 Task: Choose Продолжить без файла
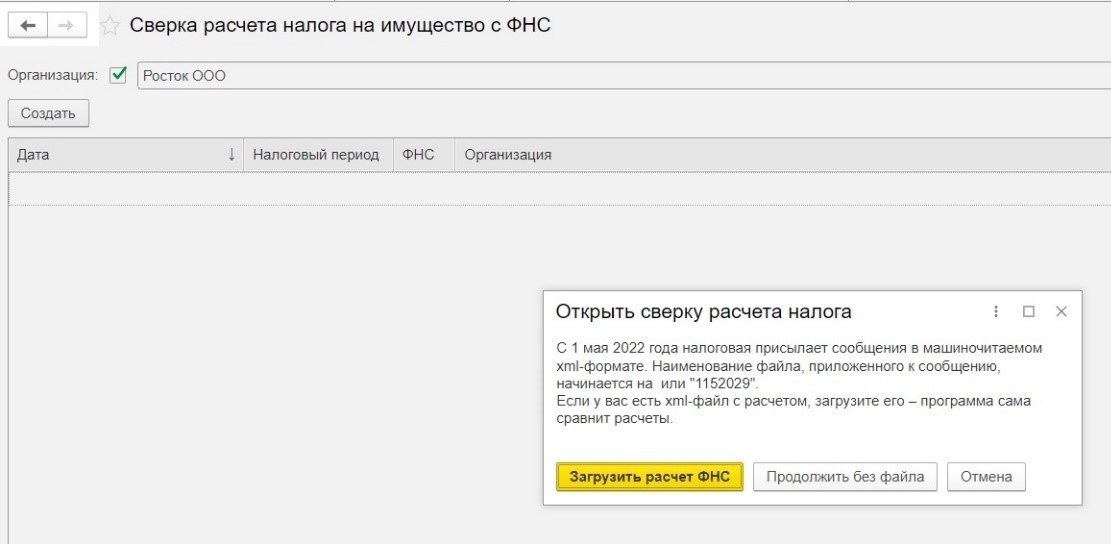coord(845,477)
